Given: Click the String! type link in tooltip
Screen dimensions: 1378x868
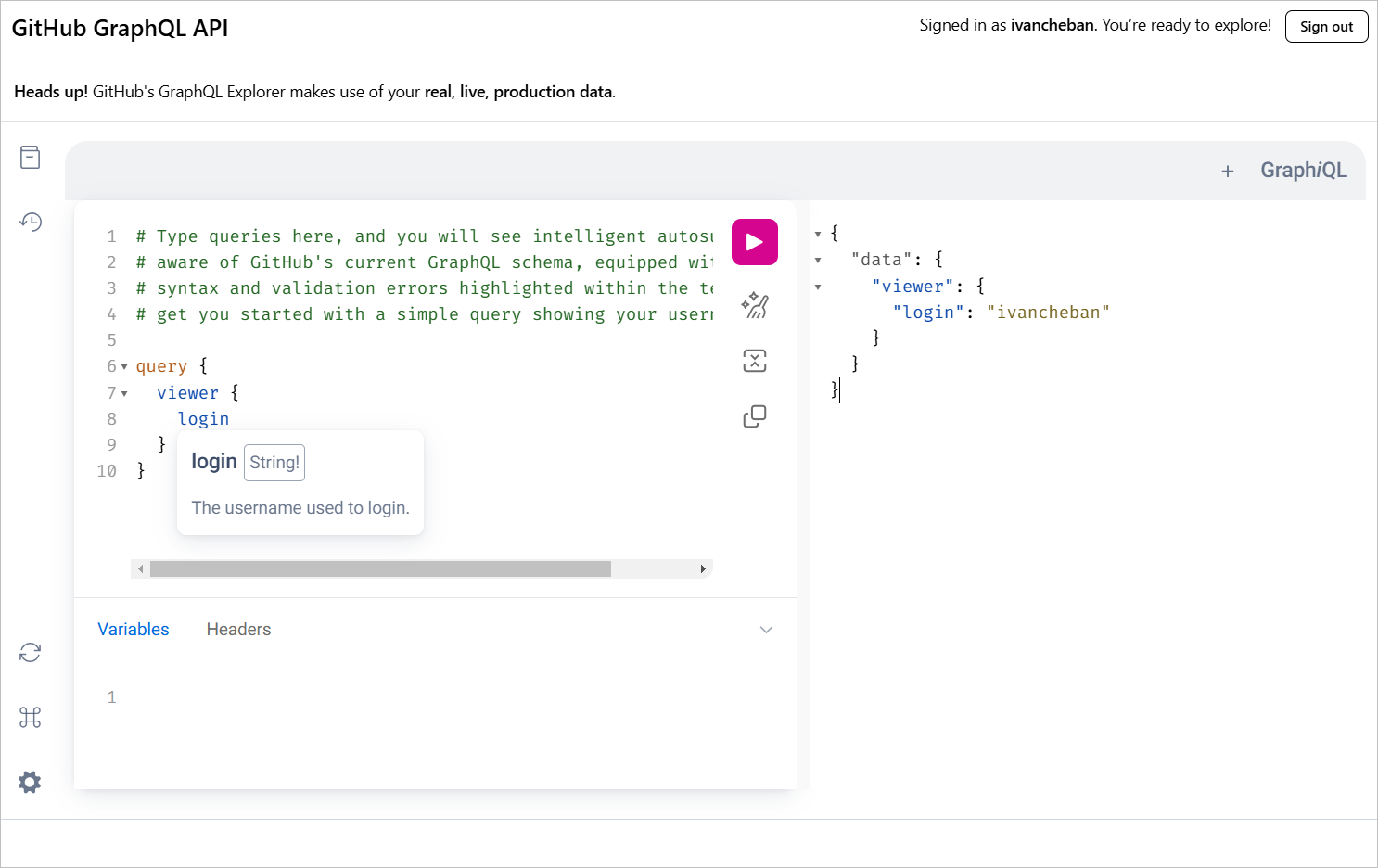Looking at the screenshot, I should tap(274, 463).
